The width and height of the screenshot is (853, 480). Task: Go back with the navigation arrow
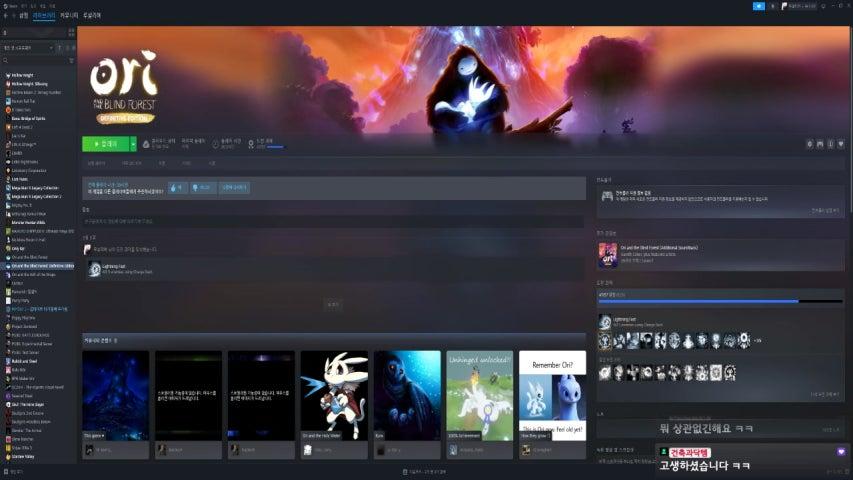4,16
